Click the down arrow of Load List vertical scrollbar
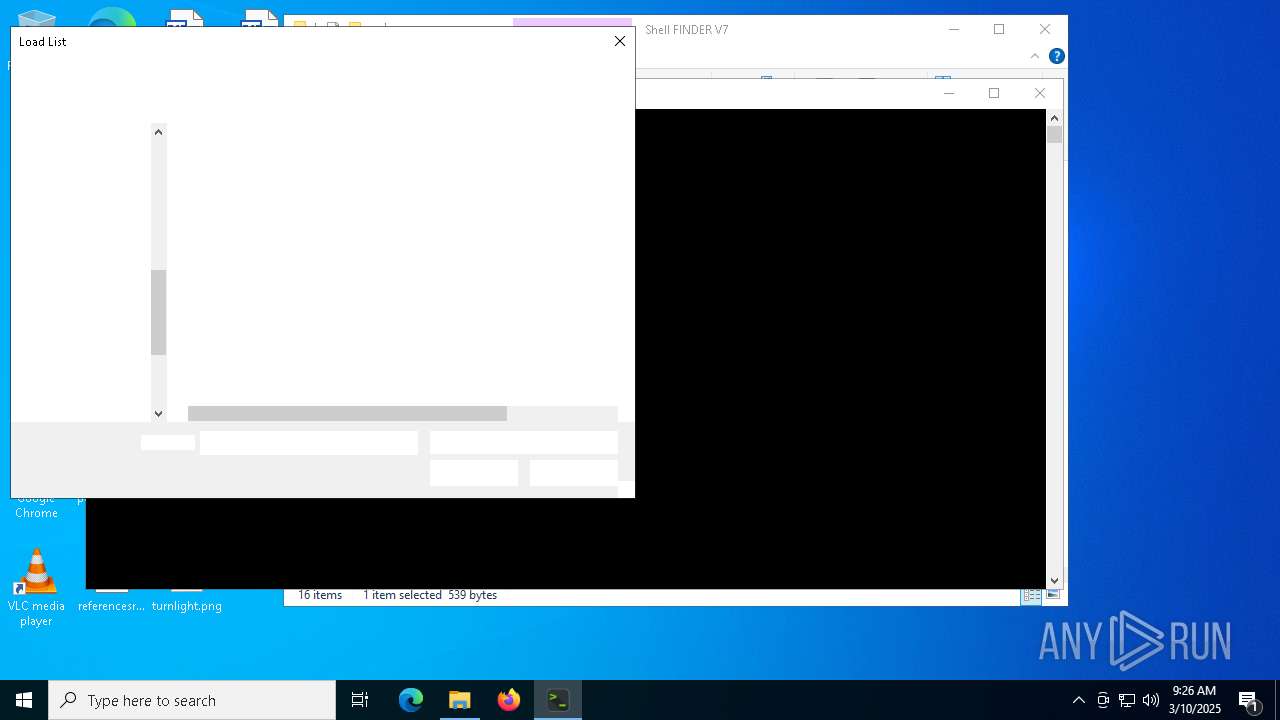 pos(158,413)
